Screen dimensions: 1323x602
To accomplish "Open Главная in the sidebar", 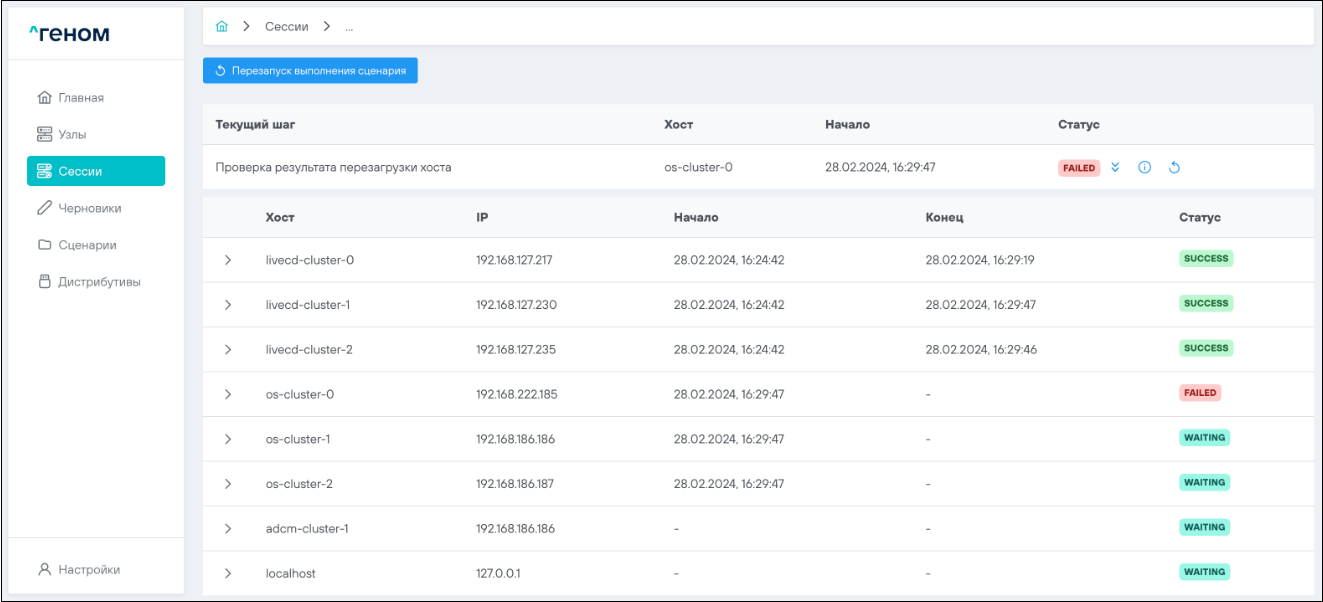I will tap(80, 98).
